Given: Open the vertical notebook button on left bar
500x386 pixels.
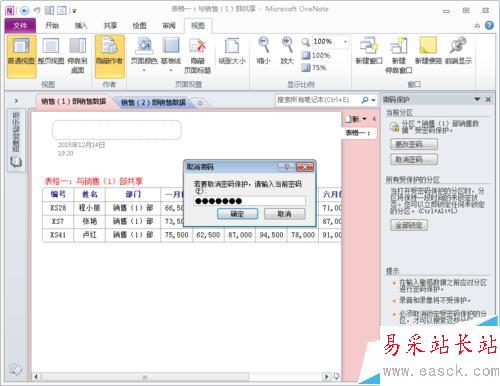Looking at the screenshot, I should (16, 140).
